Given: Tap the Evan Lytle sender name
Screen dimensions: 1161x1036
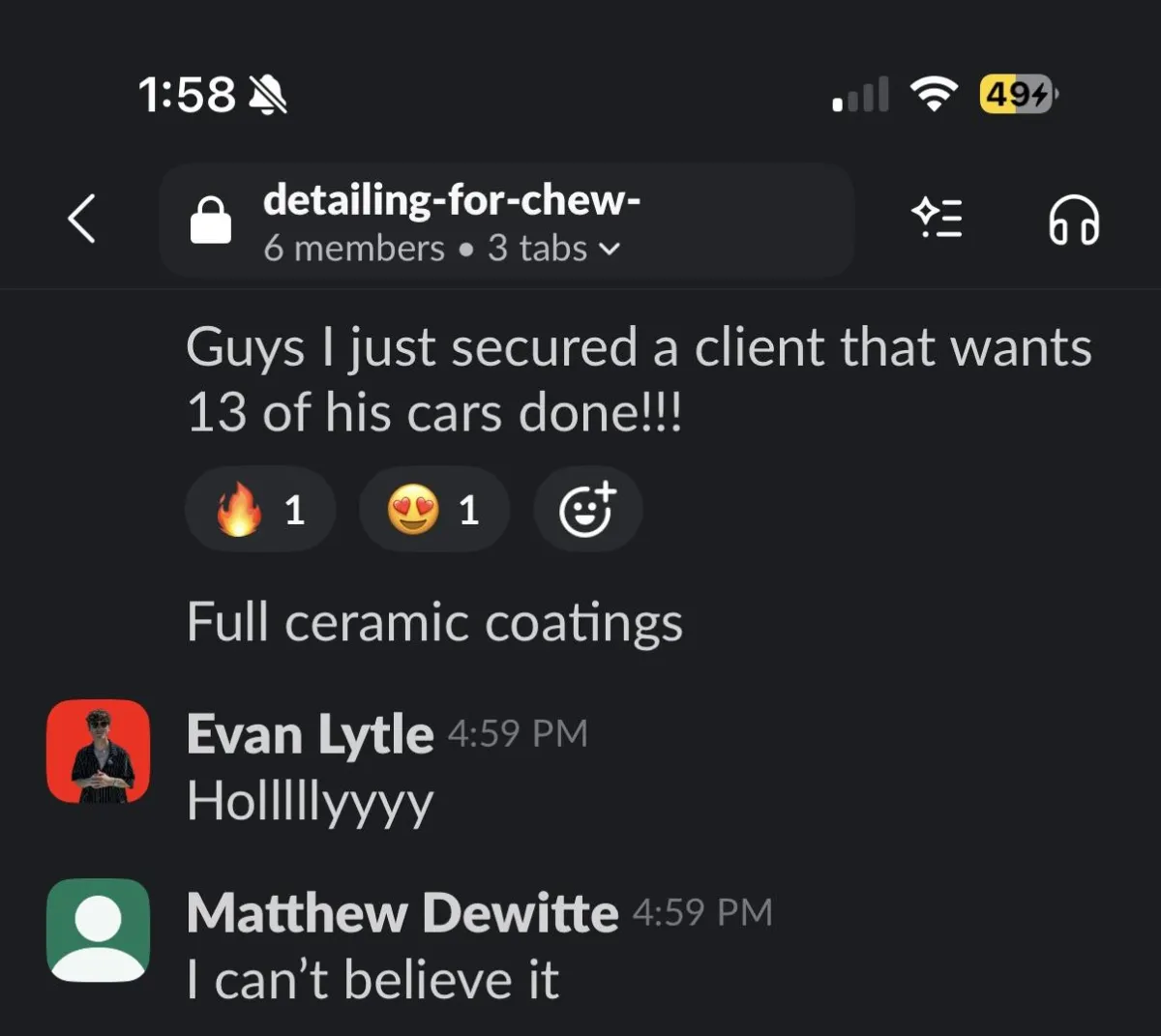Looking at the screenshot, I should (310, 735).
